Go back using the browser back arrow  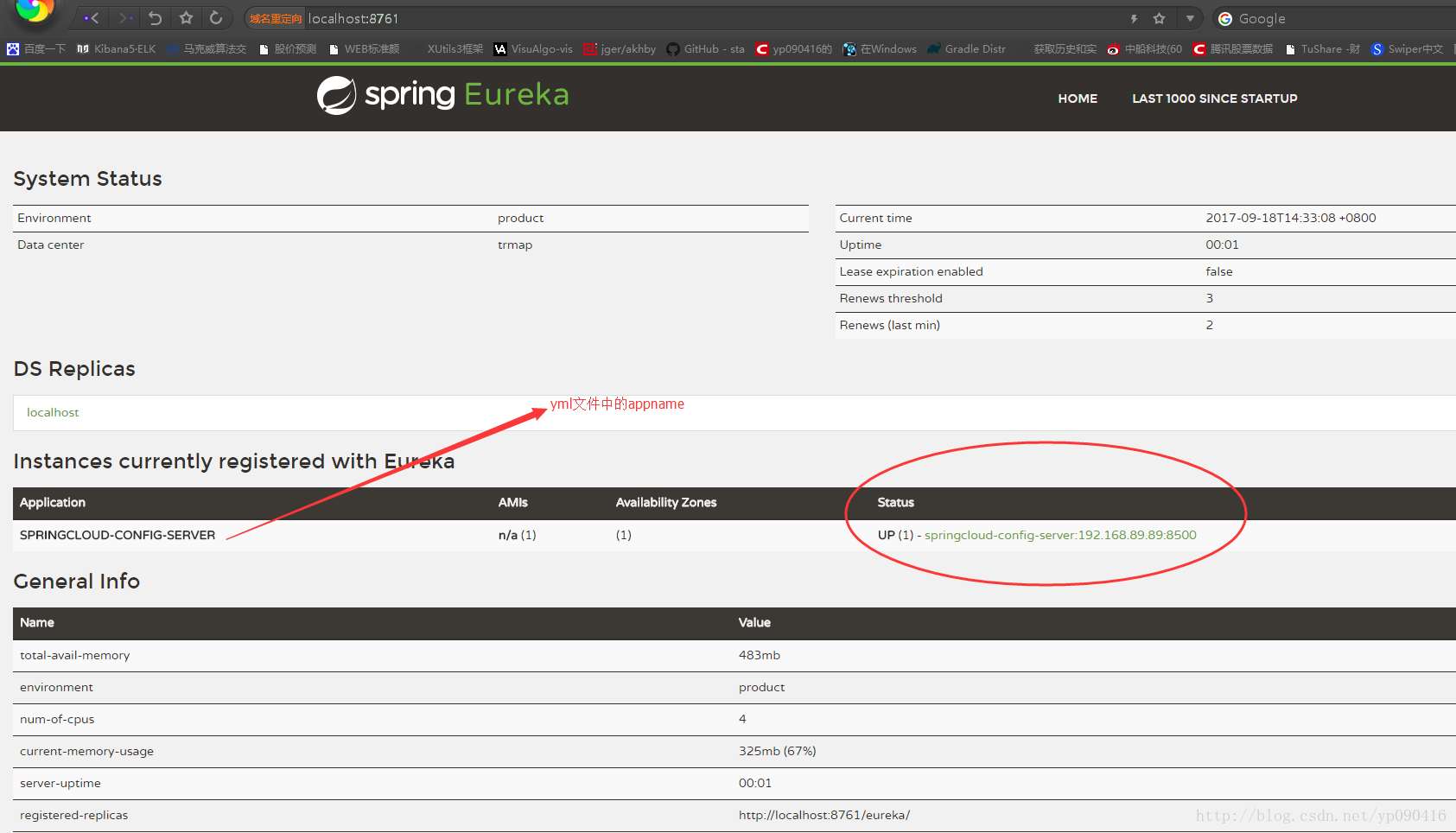click(92, 18)
